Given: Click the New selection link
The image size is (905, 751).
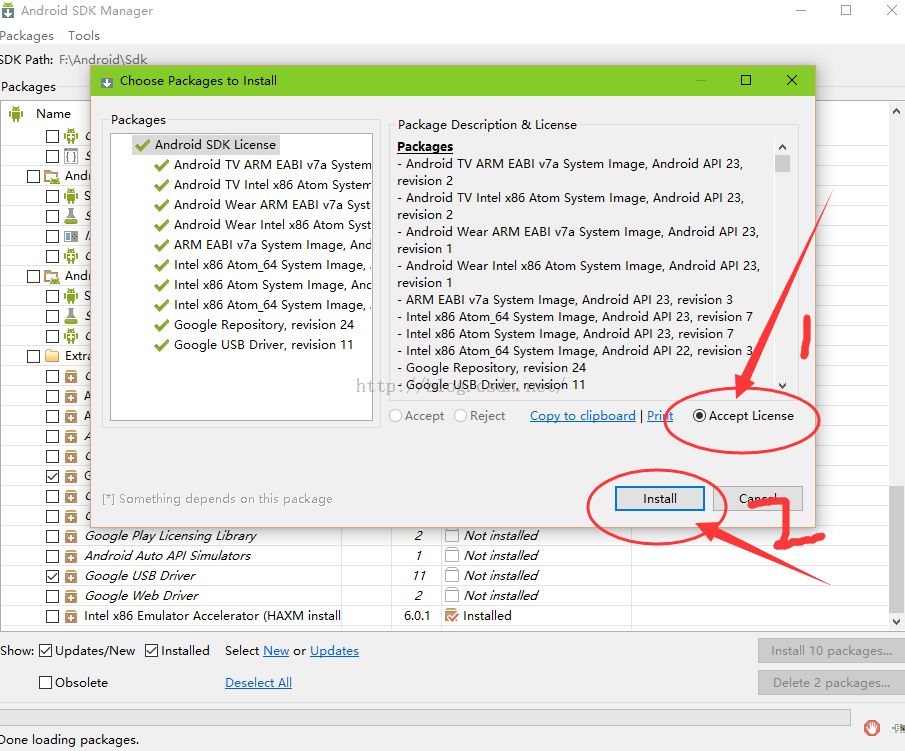Looking at the screenshot, I should pyautogui.click(x=276, y=651).
